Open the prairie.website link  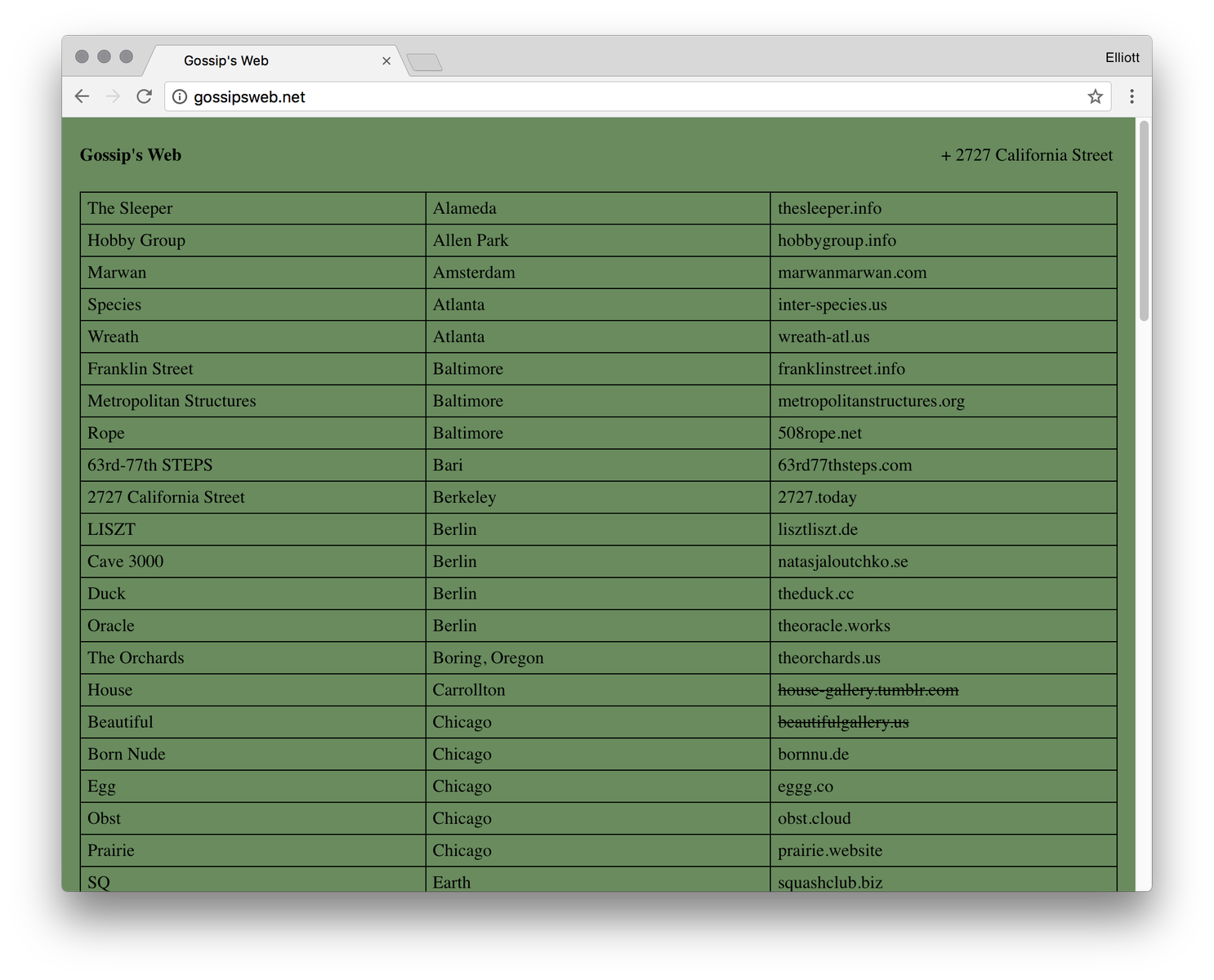[x=829, y=851]
